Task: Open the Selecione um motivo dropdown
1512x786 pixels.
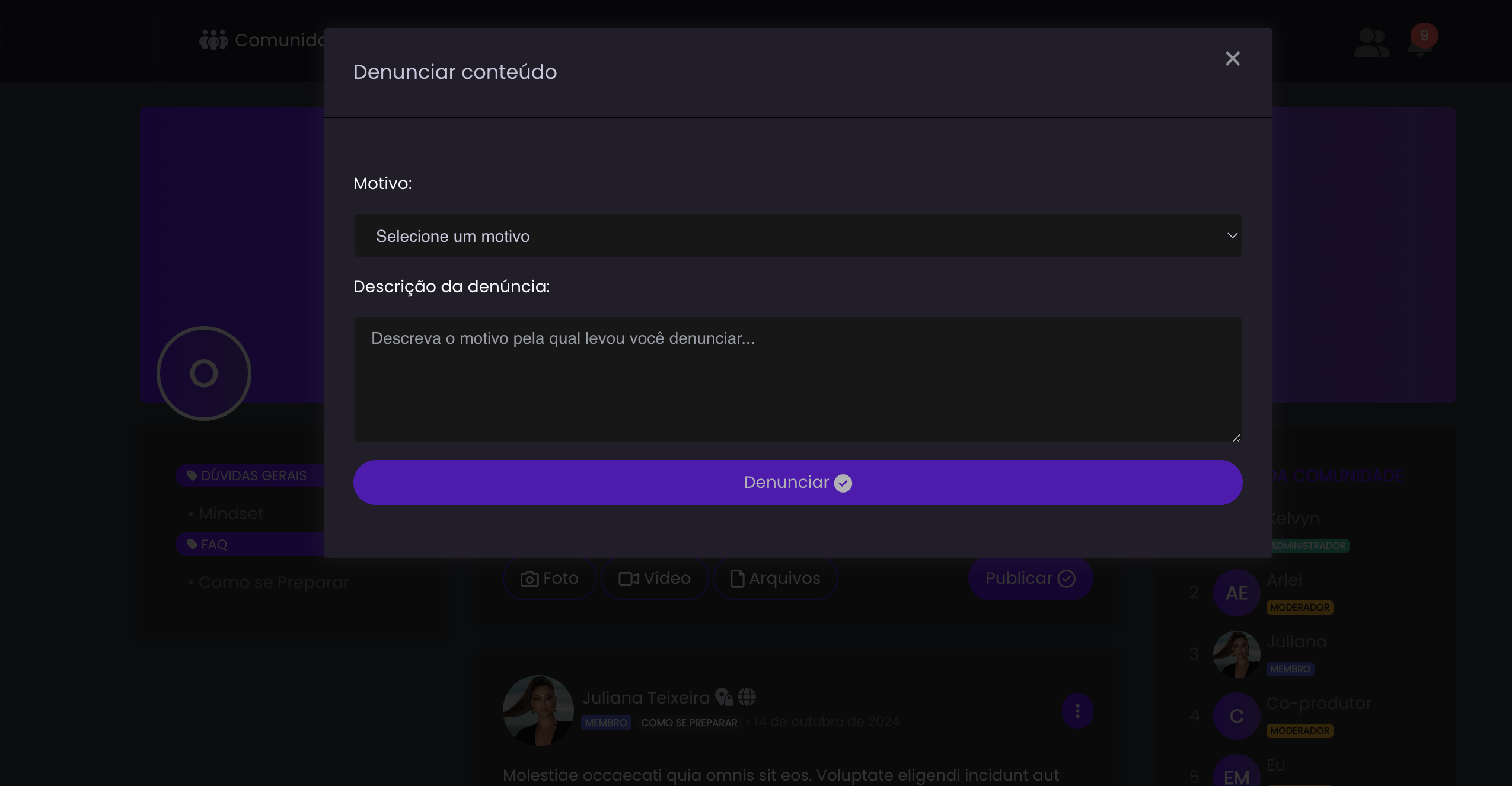Action: pos(798,236)
